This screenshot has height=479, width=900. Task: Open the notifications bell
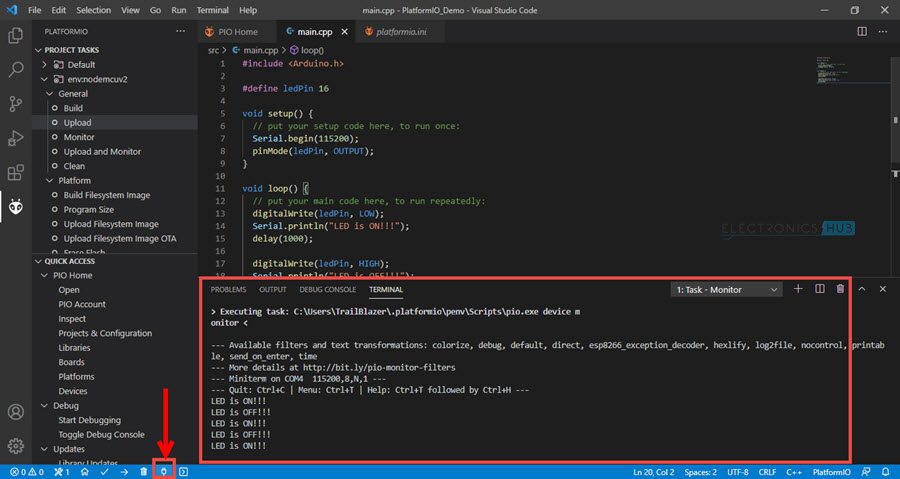point(885,472)
